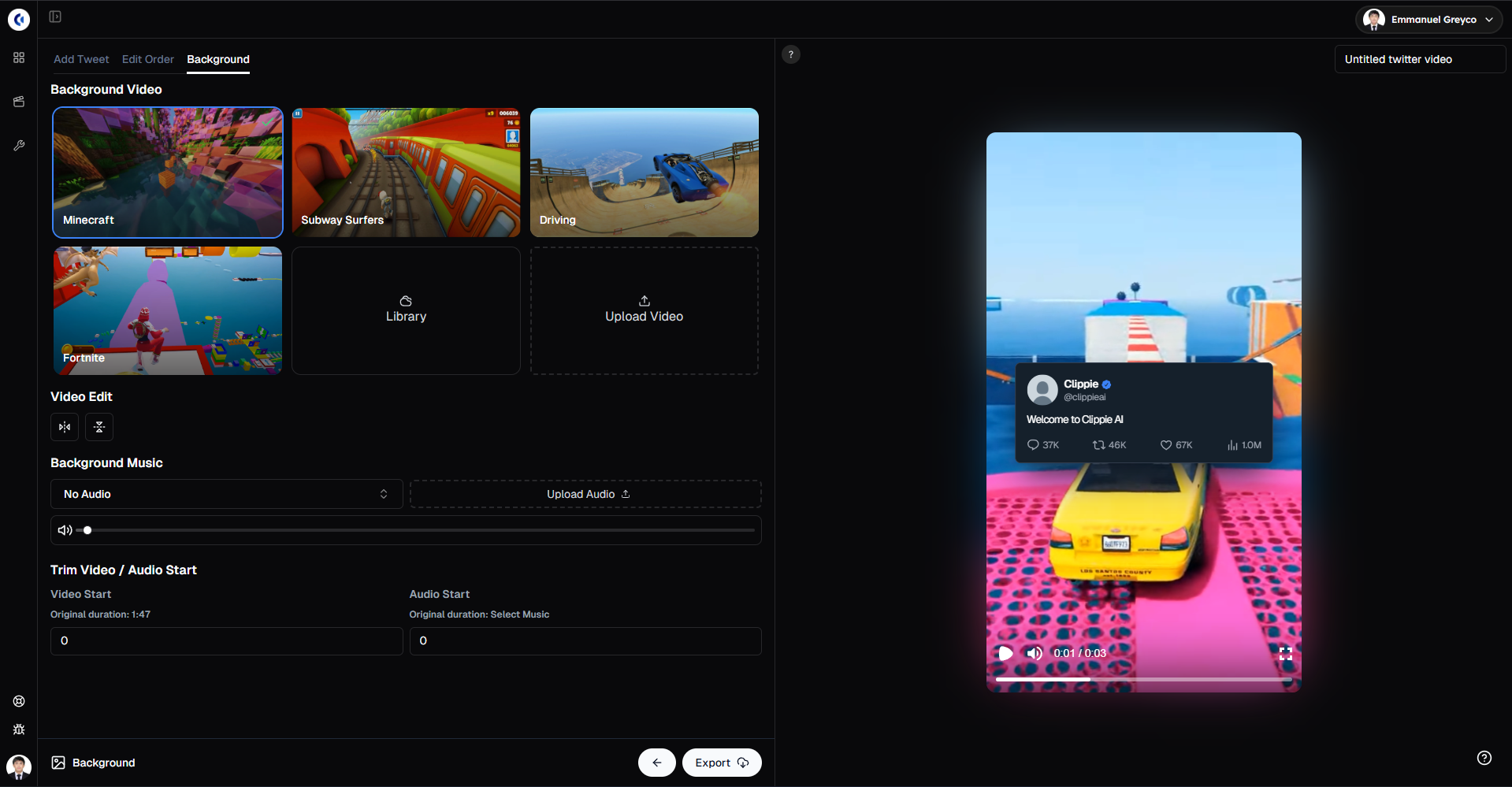Seek on the preview video progress bar
The width and height of the screenshot is (1512, 787).
pos(1144,679)
